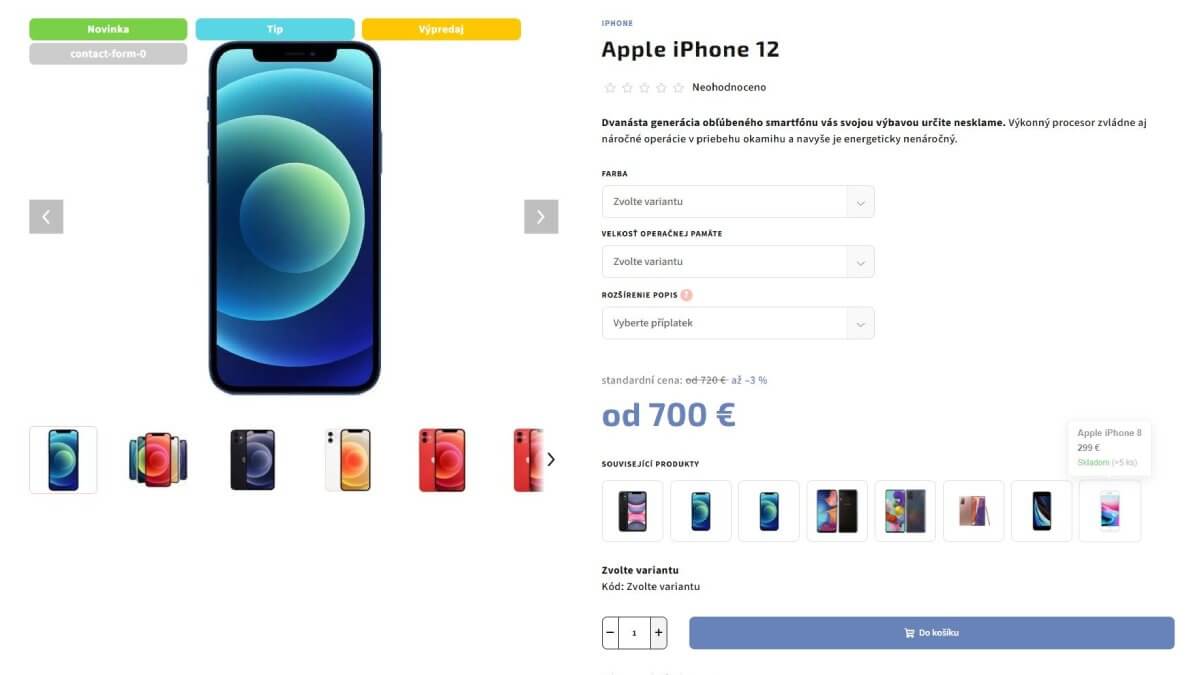Rate product with the fifth star
Screen dimensions: 1200x675
coord(678,88)
